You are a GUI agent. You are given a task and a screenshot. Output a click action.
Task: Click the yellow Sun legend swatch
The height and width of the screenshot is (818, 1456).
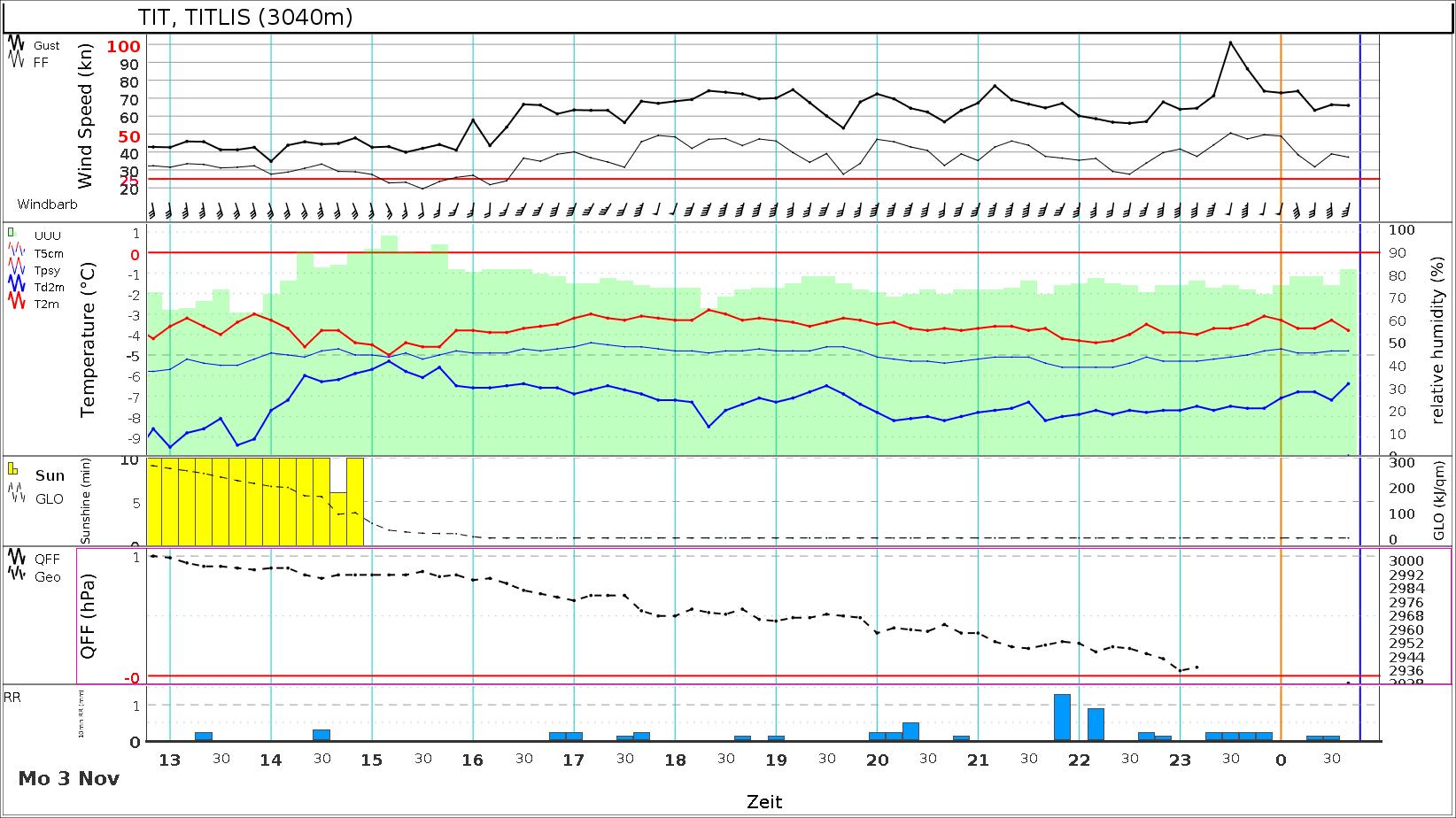(x=12, y=468)
